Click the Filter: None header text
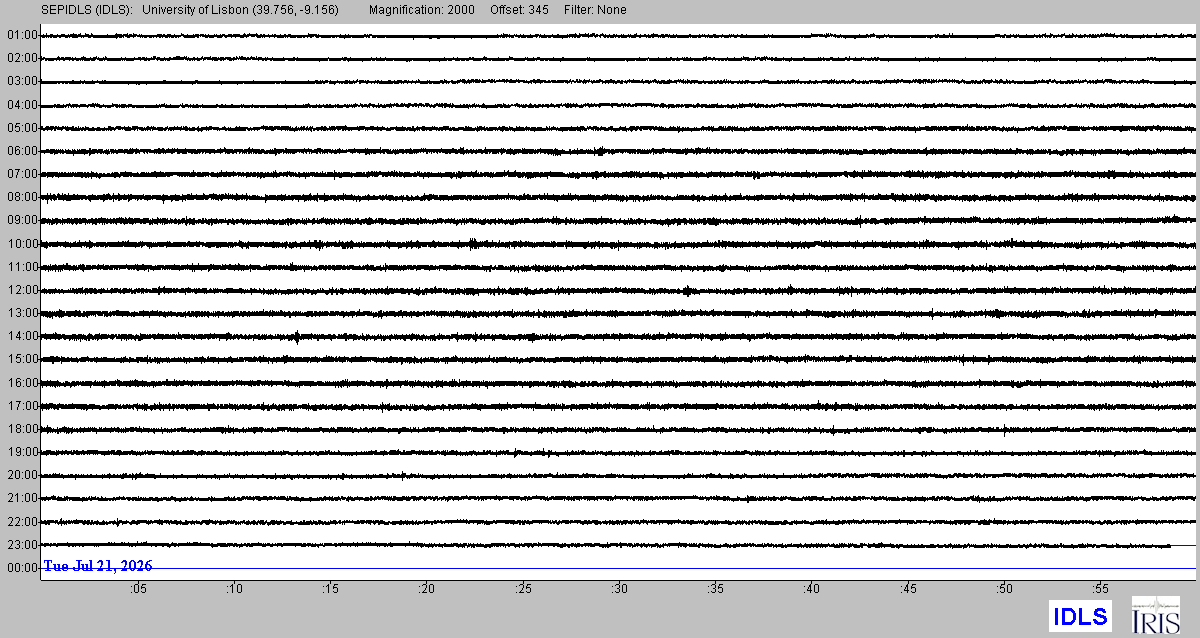Viewport: 1200px width, 638px height. pos(595,10)
